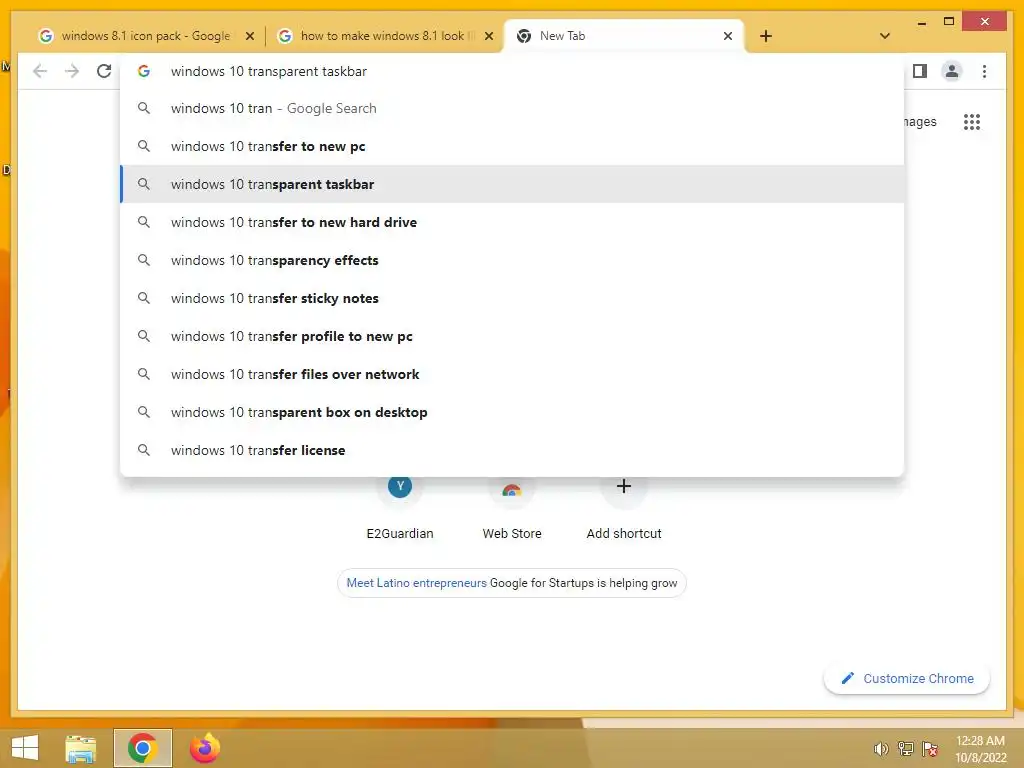The height and width of the screenshot is (768, 1024).
Task: Open the Chrome side panel
Action: pos(920,71)
